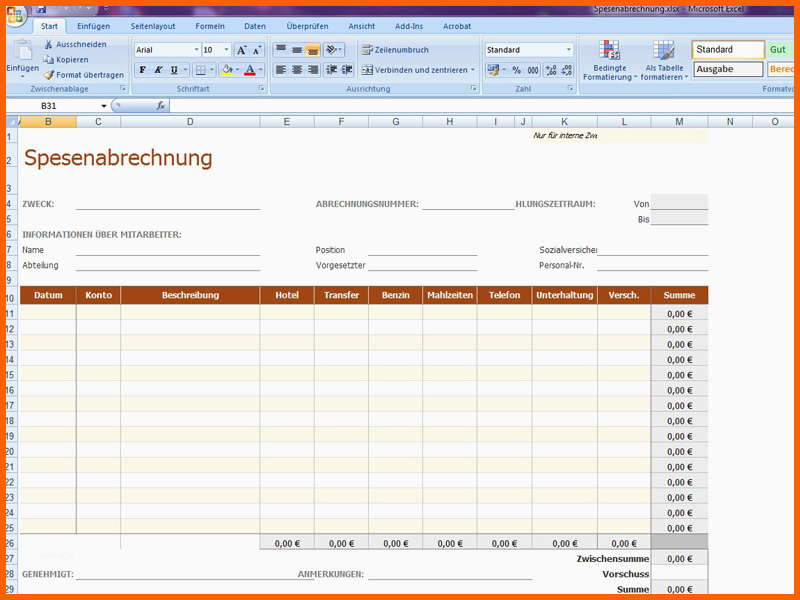Viewport: 800px width, 600px height.
Task: Click the Einfügen paste clipboard icon
Action: (x=22, y=50)
